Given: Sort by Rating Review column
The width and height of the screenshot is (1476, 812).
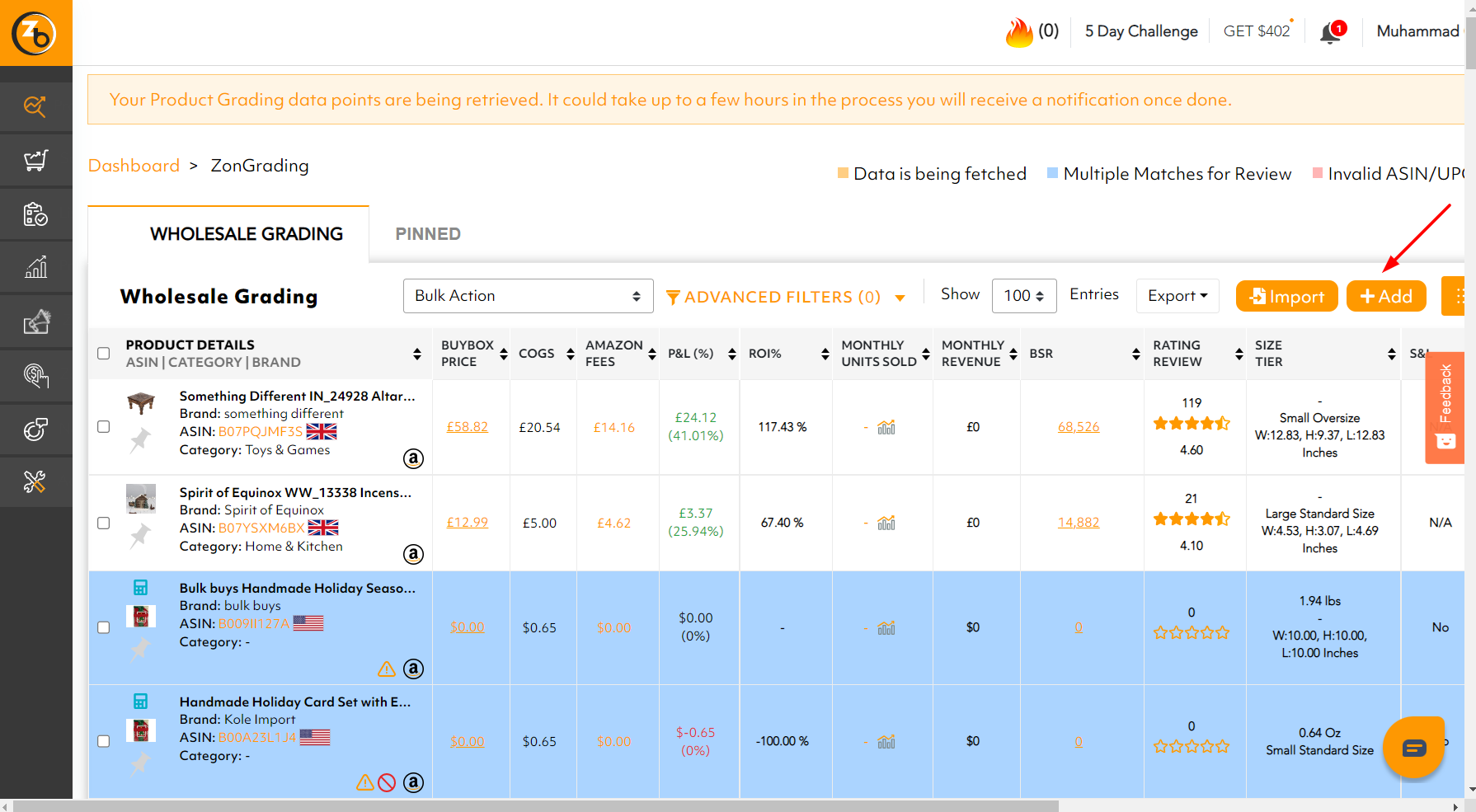Looking at the screenshot, I should point(1239,354).
